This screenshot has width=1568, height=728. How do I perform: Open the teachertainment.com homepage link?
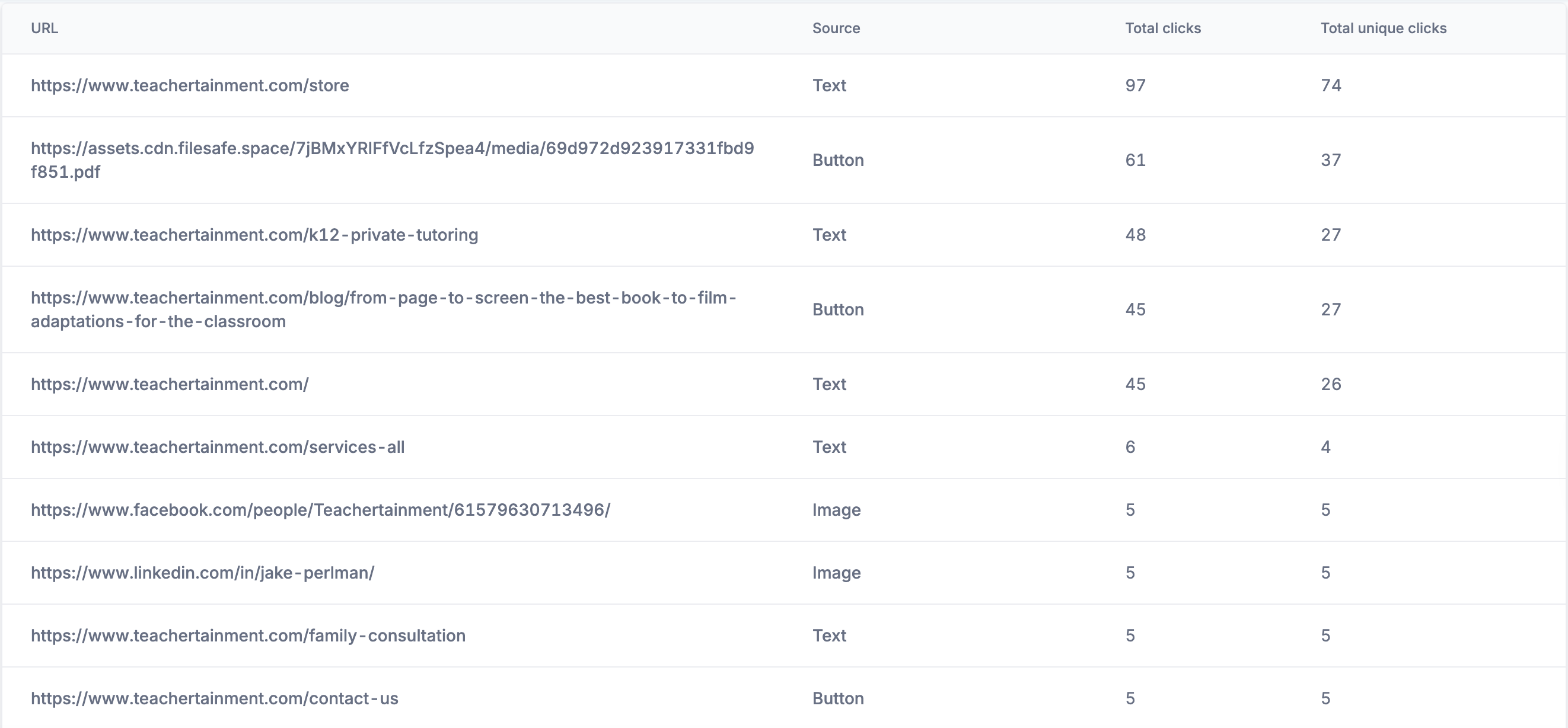point(170,384)
